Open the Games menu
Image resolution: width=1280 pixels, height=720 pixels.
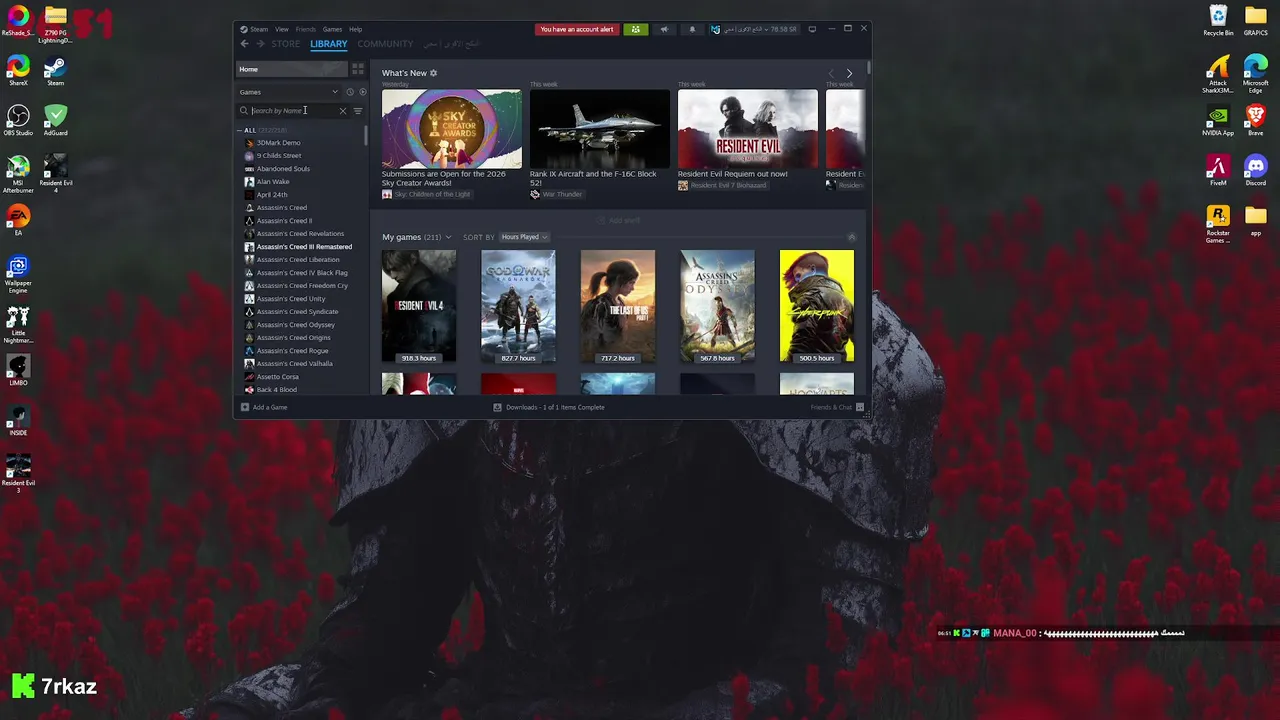[x=332, y=29]
